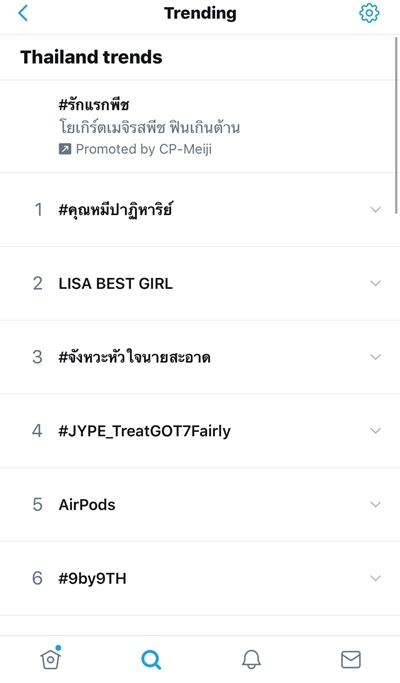Expand chevron for AirPods trend
This screenshot has height=683, width=400.
coord(375,504)
